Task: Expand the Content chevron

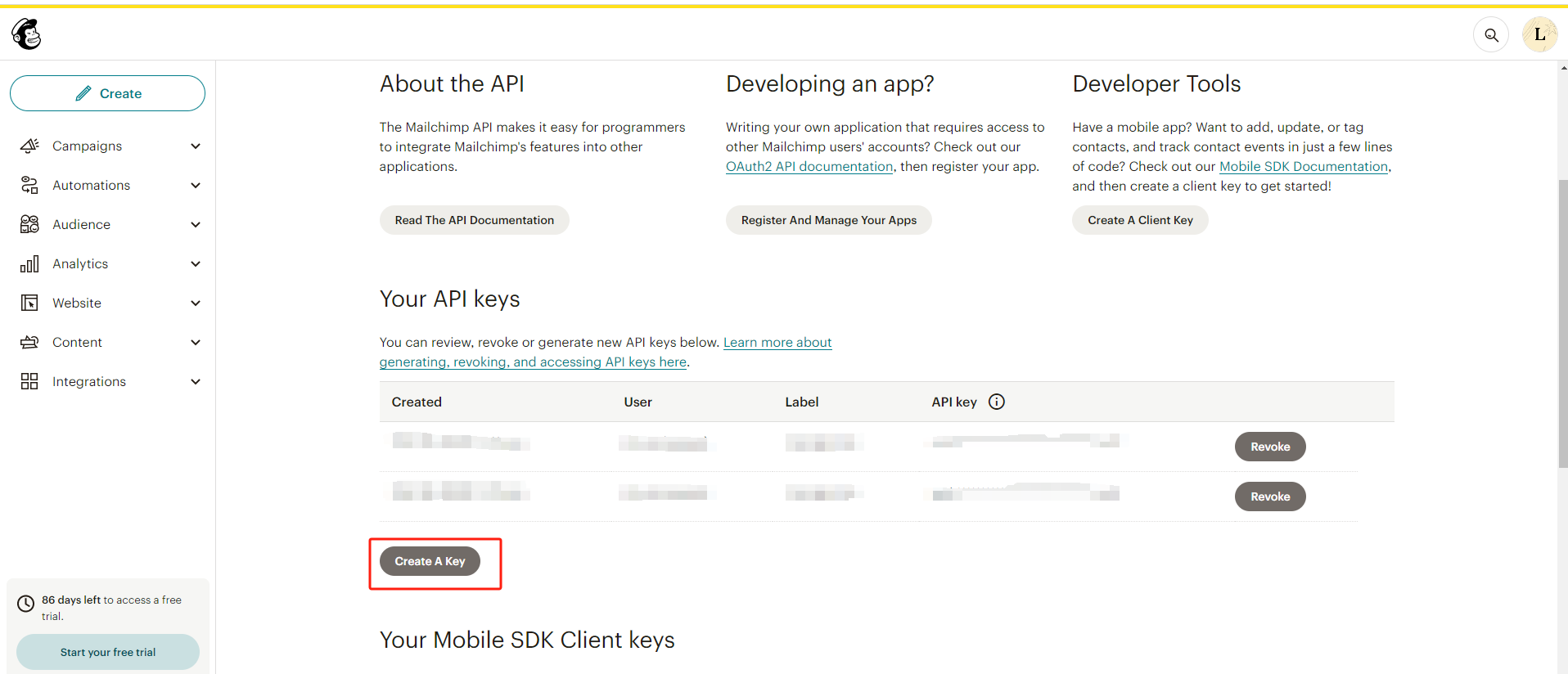Action: (196, 342)
